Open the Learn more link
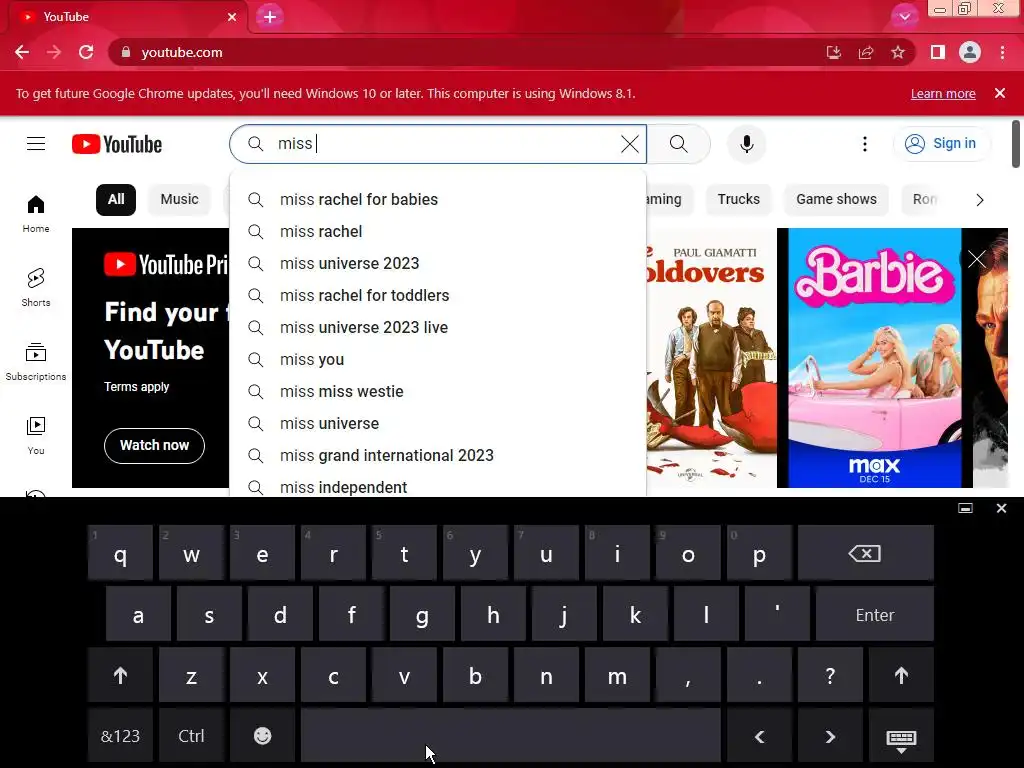 [943, 93]
